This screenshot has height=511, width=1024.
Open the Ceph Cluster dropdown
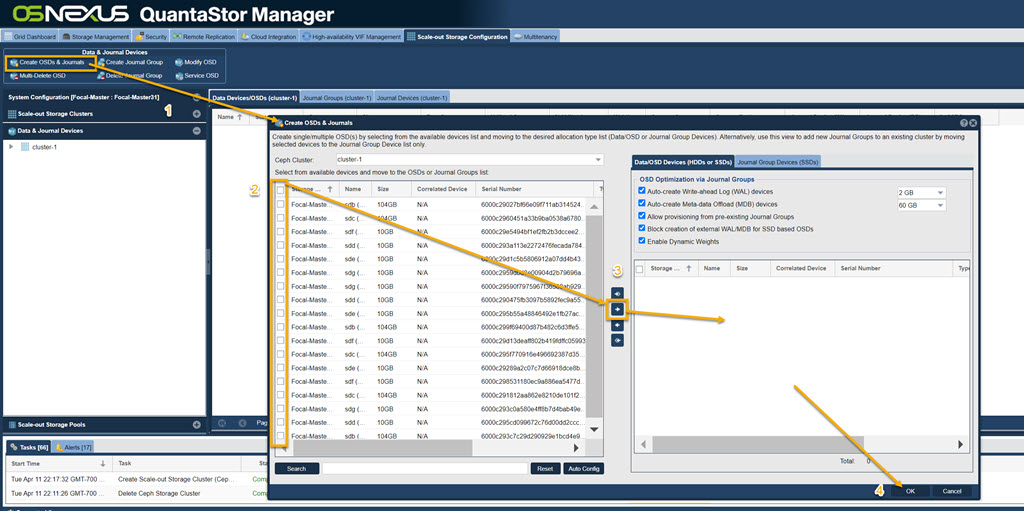coord(598,160)
